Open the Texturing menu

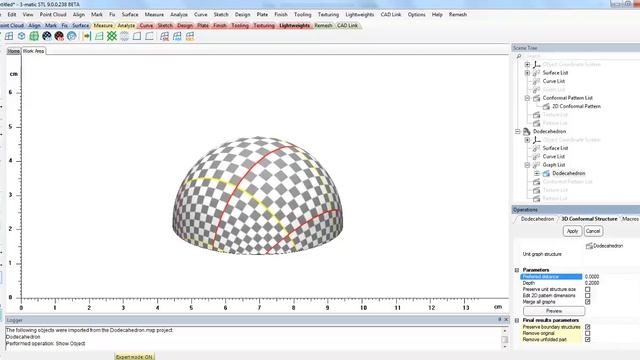[328, 14]
